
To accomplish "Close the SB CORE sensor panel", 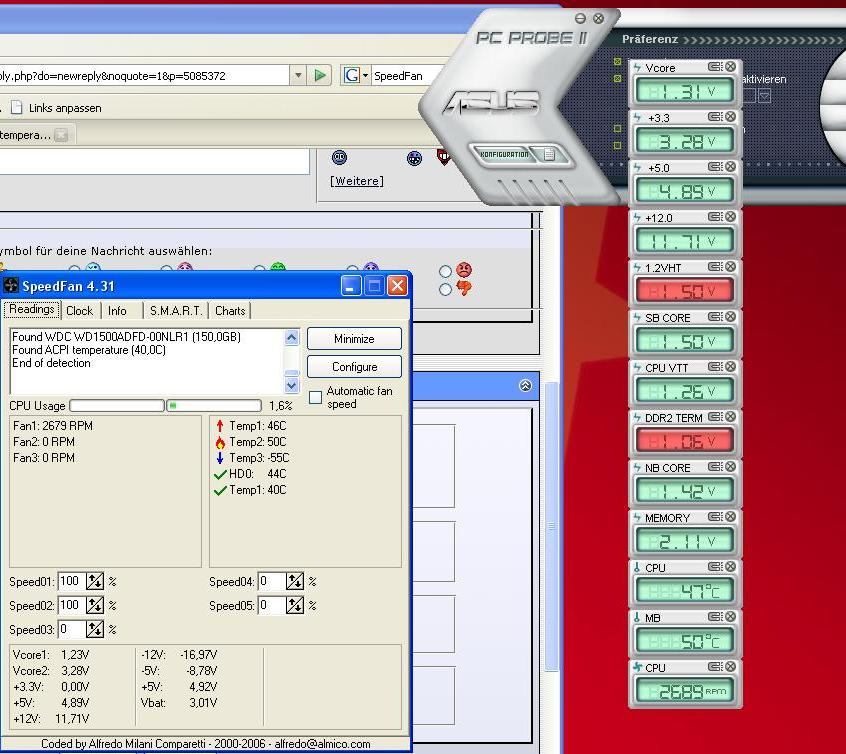I will point(731,316).
